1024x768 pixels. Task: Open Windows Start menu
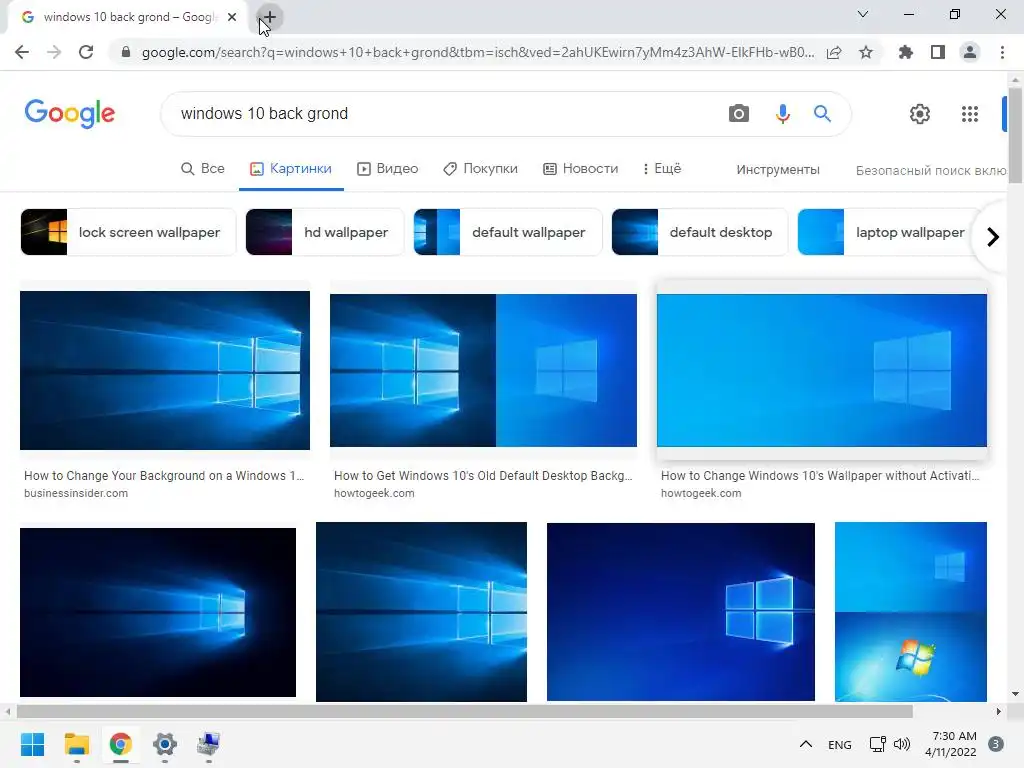click(33, 744)
